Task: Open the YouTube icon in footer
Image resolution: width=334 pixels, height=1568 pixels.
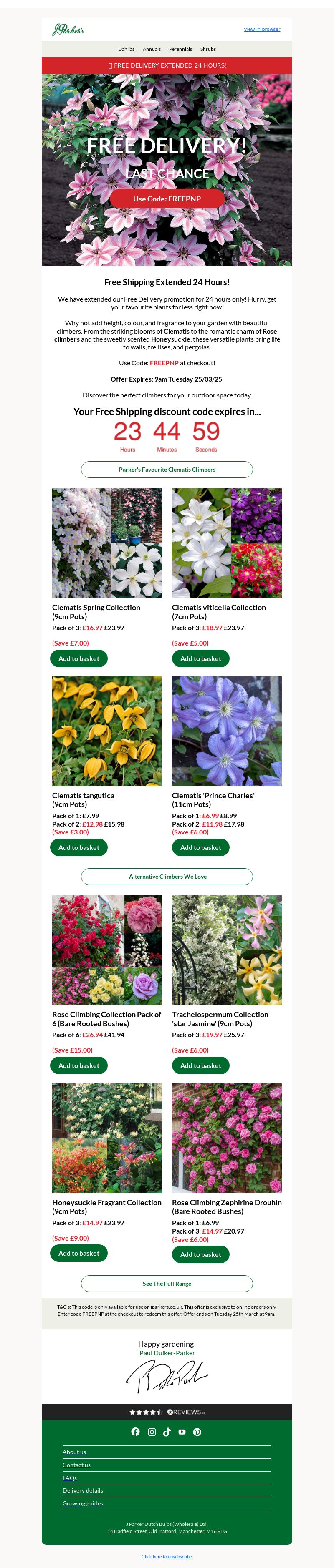Action: pyautogui.click(x=182, y=1432)
